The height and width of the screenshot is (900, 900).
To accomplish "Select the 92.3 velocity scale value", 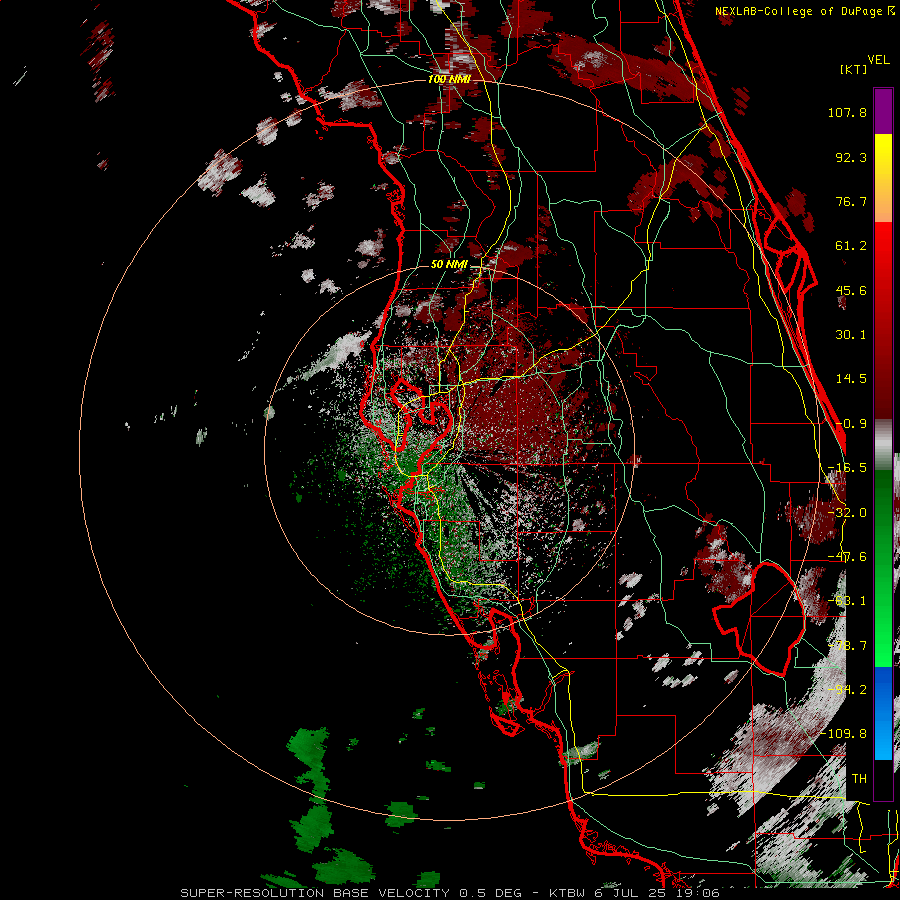I will pyautogui.click(x=851, y=157).
